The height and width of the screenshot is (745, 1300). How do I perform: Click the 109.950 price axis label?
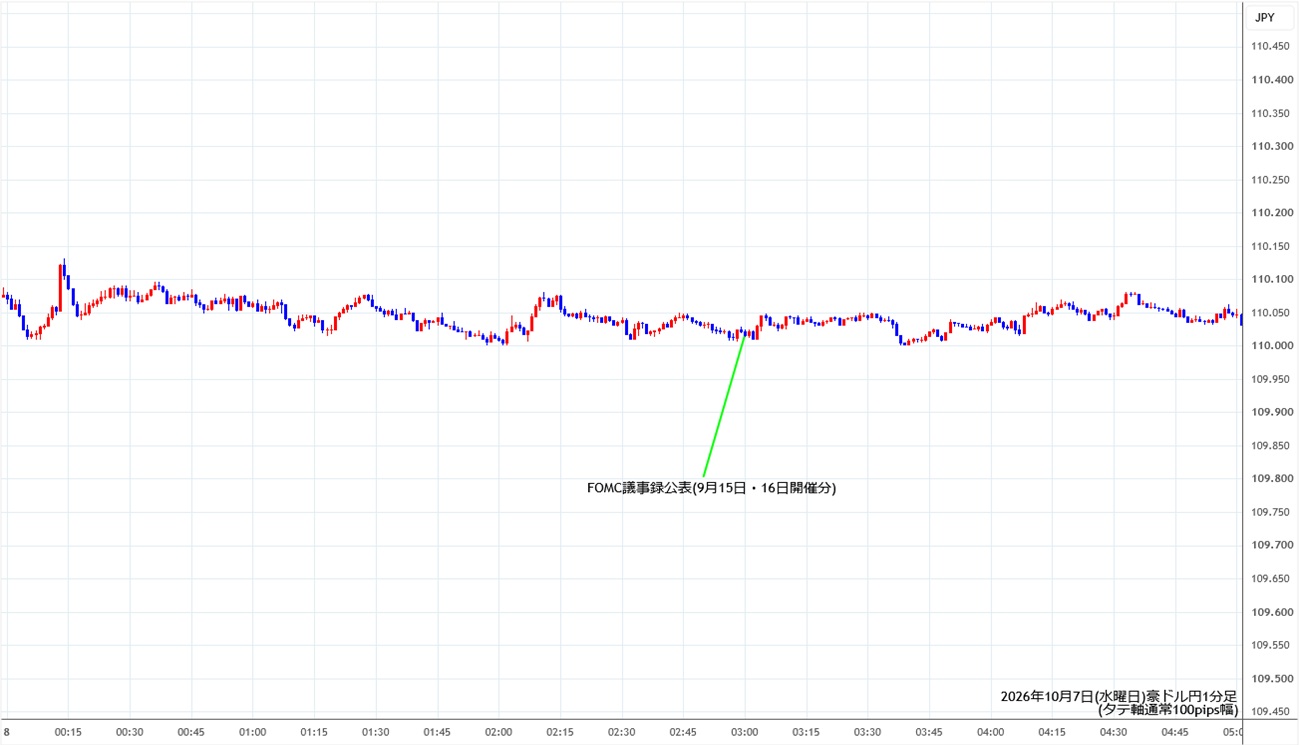click(1269, 379)
